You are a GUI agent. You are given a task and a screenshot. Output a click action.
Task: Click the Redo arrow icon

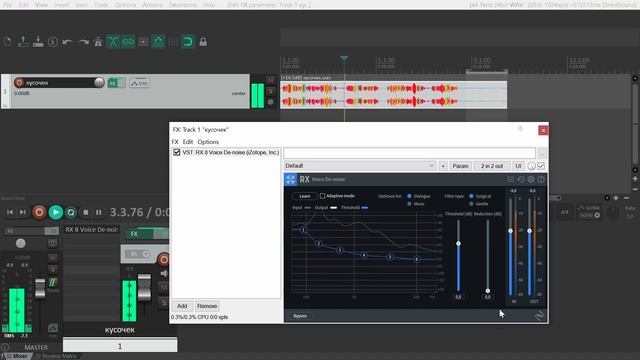coord(83,42)
